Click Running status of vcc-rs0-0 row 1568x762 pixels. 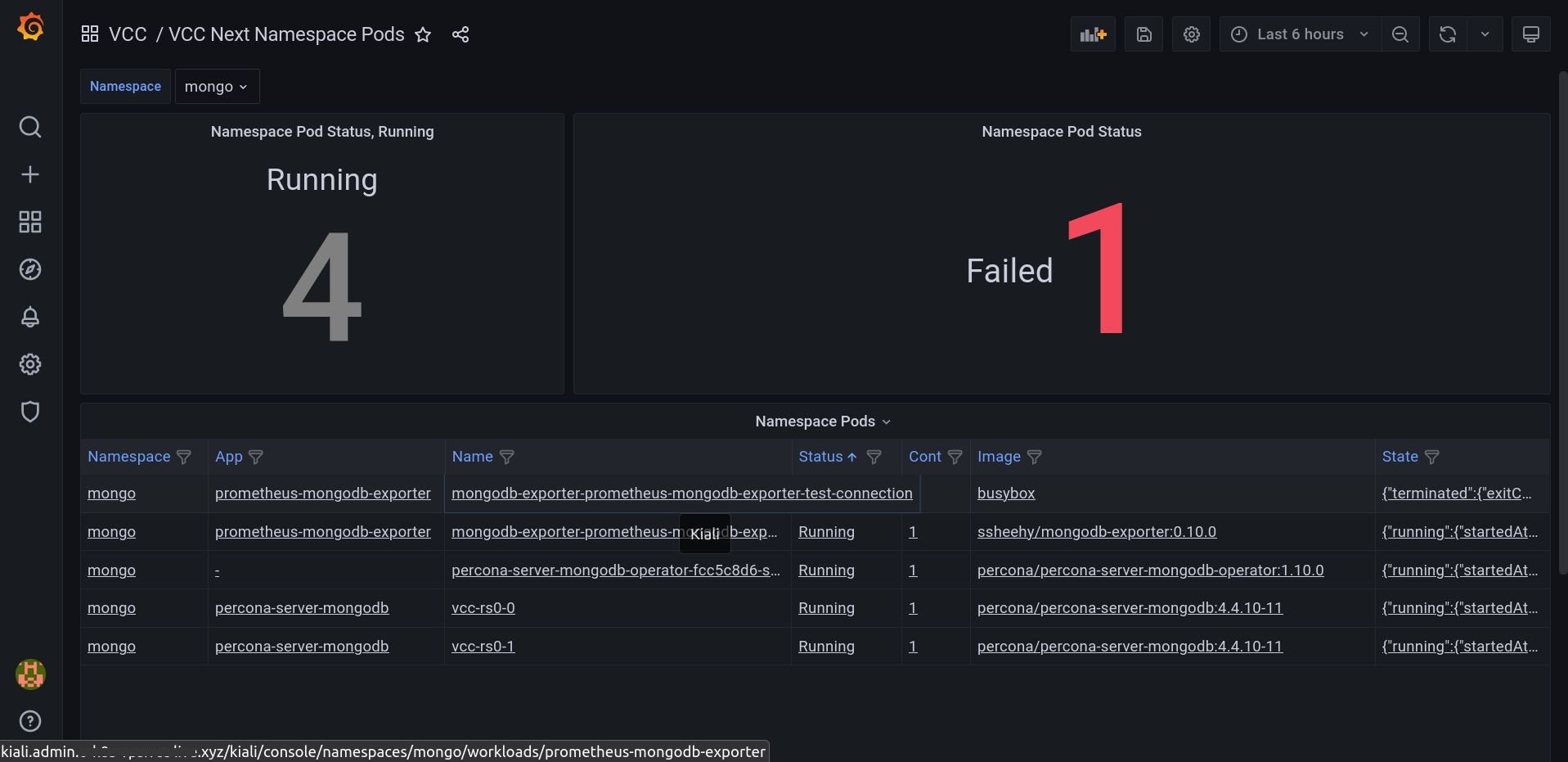click(826, 608)
